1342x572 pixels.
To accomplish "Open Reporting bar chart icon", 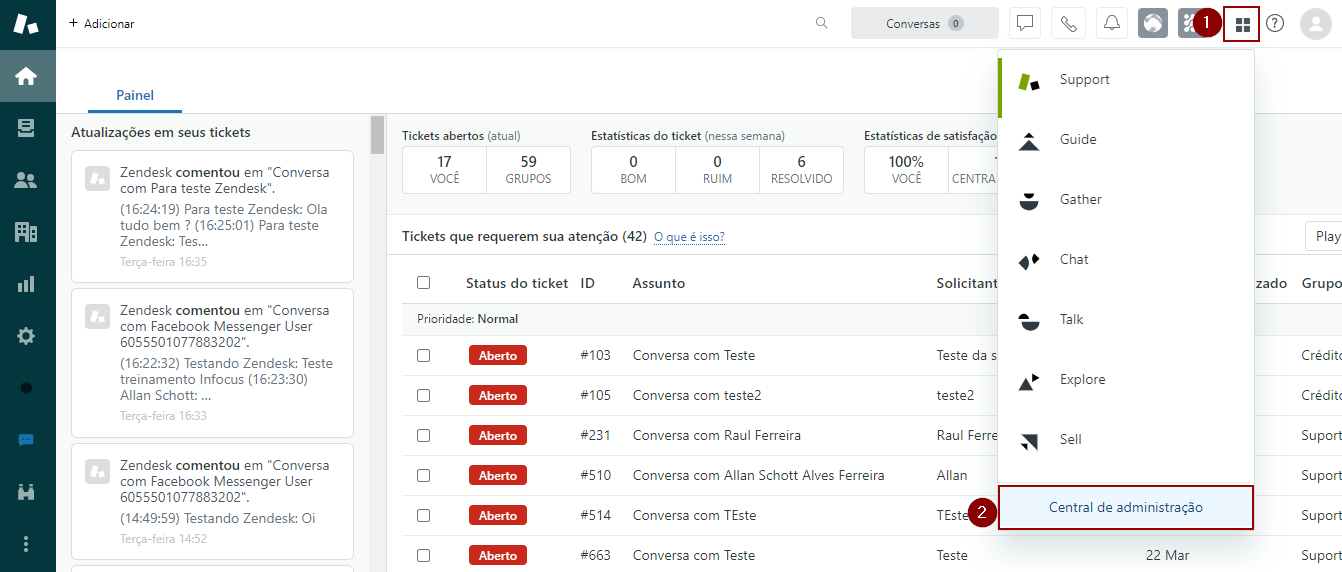I will point(27,284).
